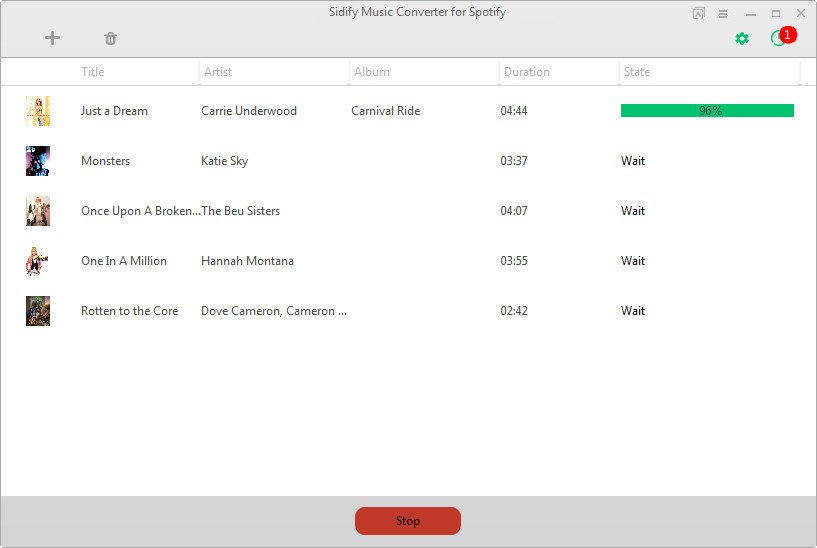Image resolution: width=817 pixels, height=548 pixels.
Task: Click the Once Upon A Broken album thumbnail
Action: coord(38,211)
